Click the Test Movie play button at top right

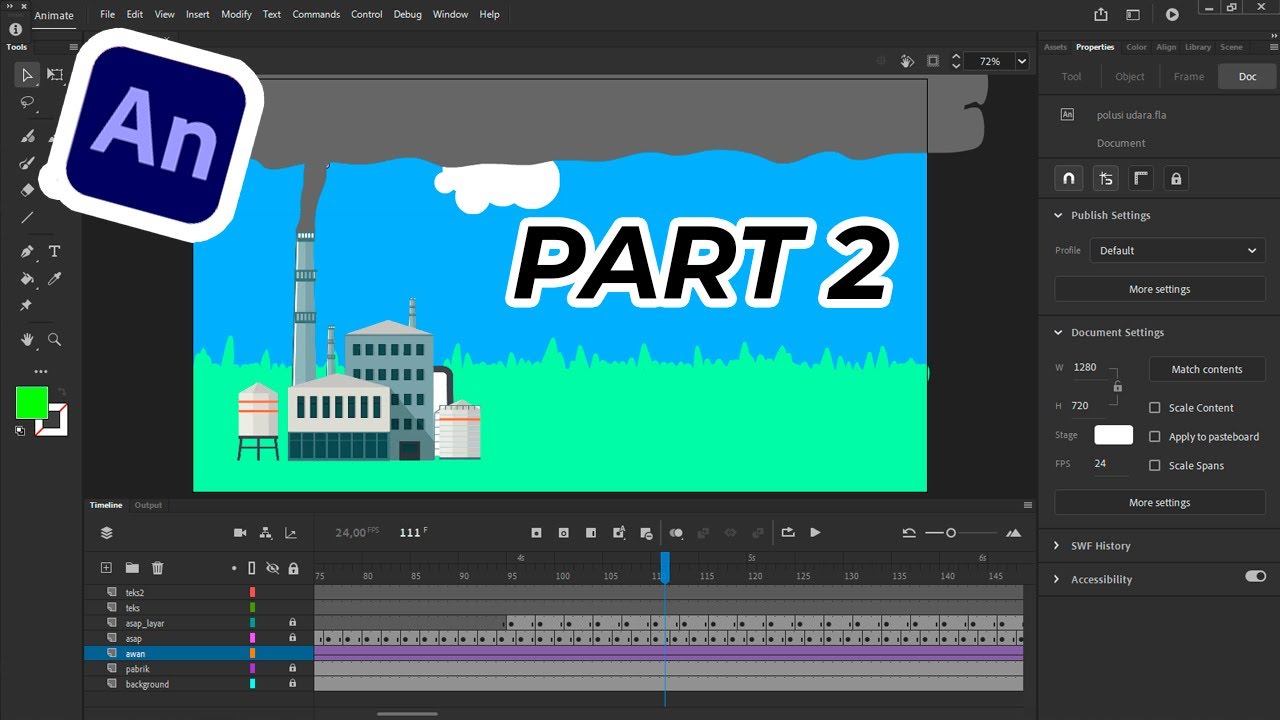coord(1172,15)
